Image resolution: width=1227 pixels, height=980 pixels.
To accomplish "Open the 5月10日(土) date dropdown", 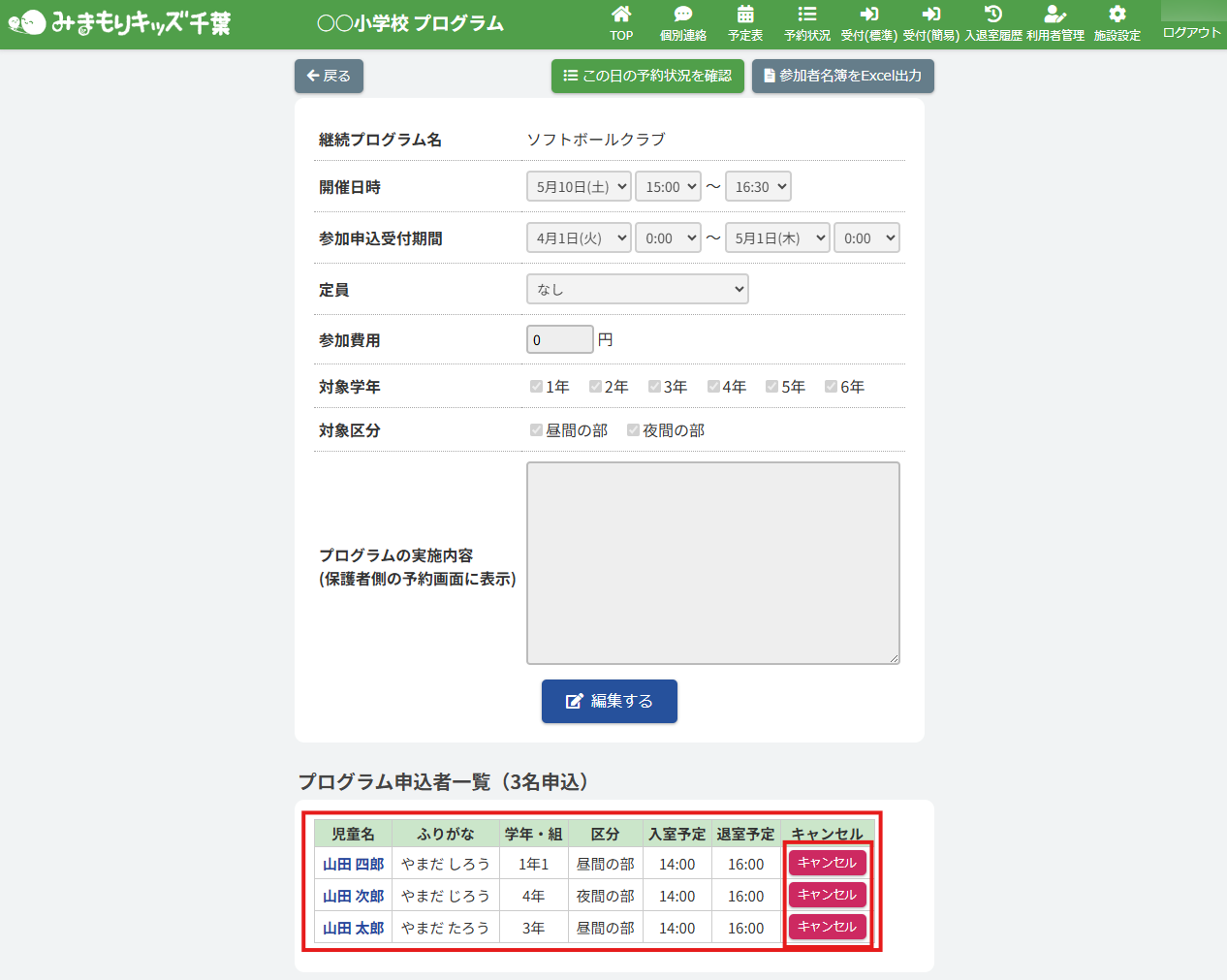I will tap(579, 187).
